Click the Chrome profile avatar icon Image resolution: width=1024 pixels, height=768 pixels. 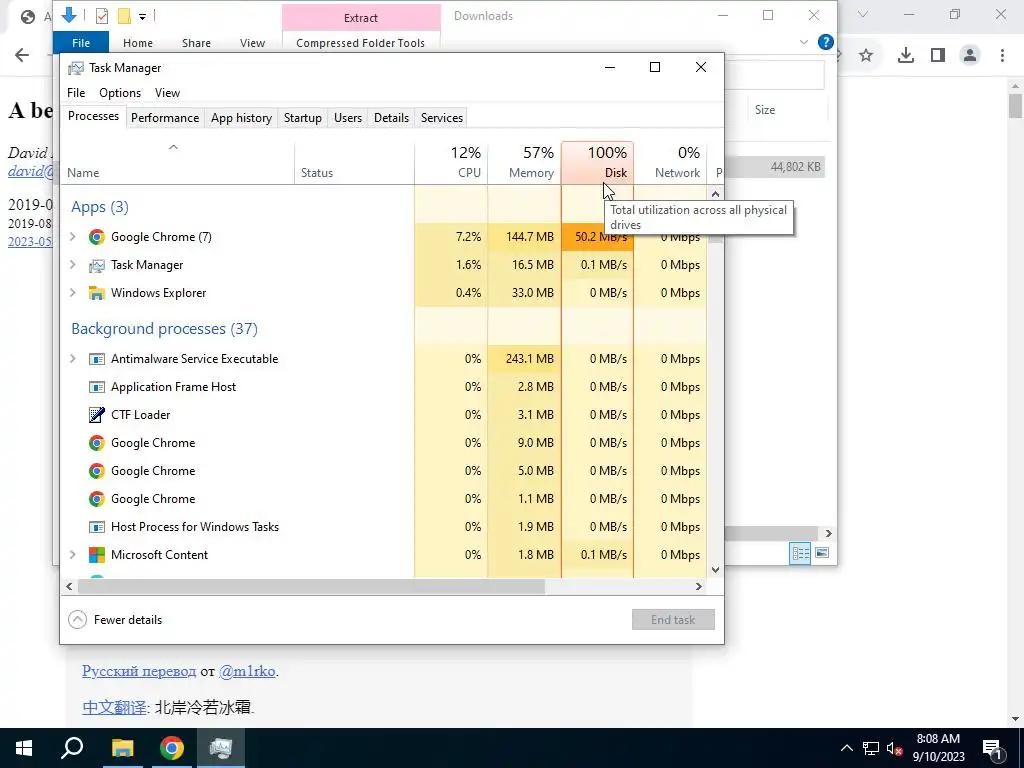point(970,56)
